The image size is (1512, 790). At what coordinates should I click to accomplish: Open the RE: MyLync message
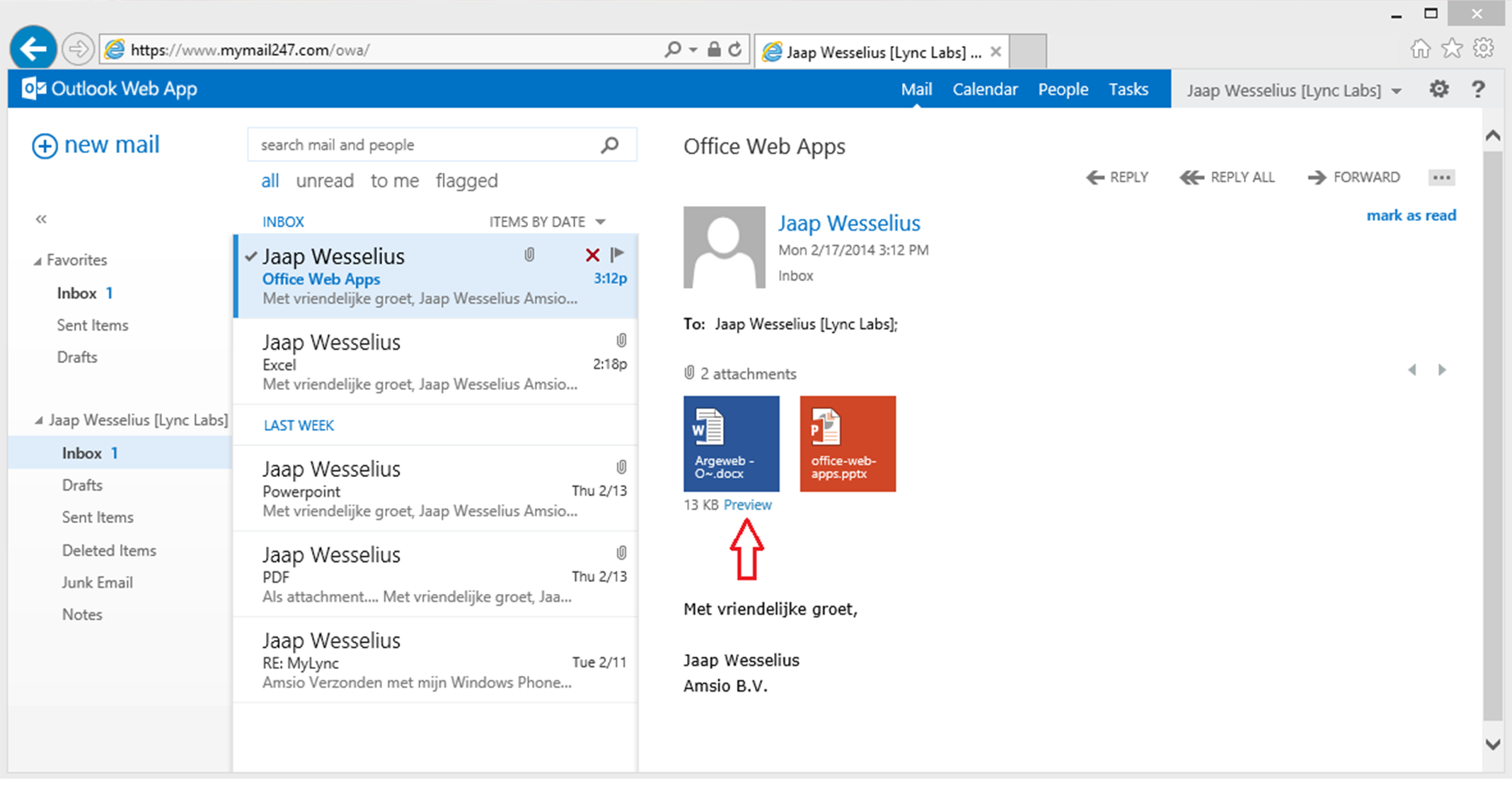tap(436, 660)
